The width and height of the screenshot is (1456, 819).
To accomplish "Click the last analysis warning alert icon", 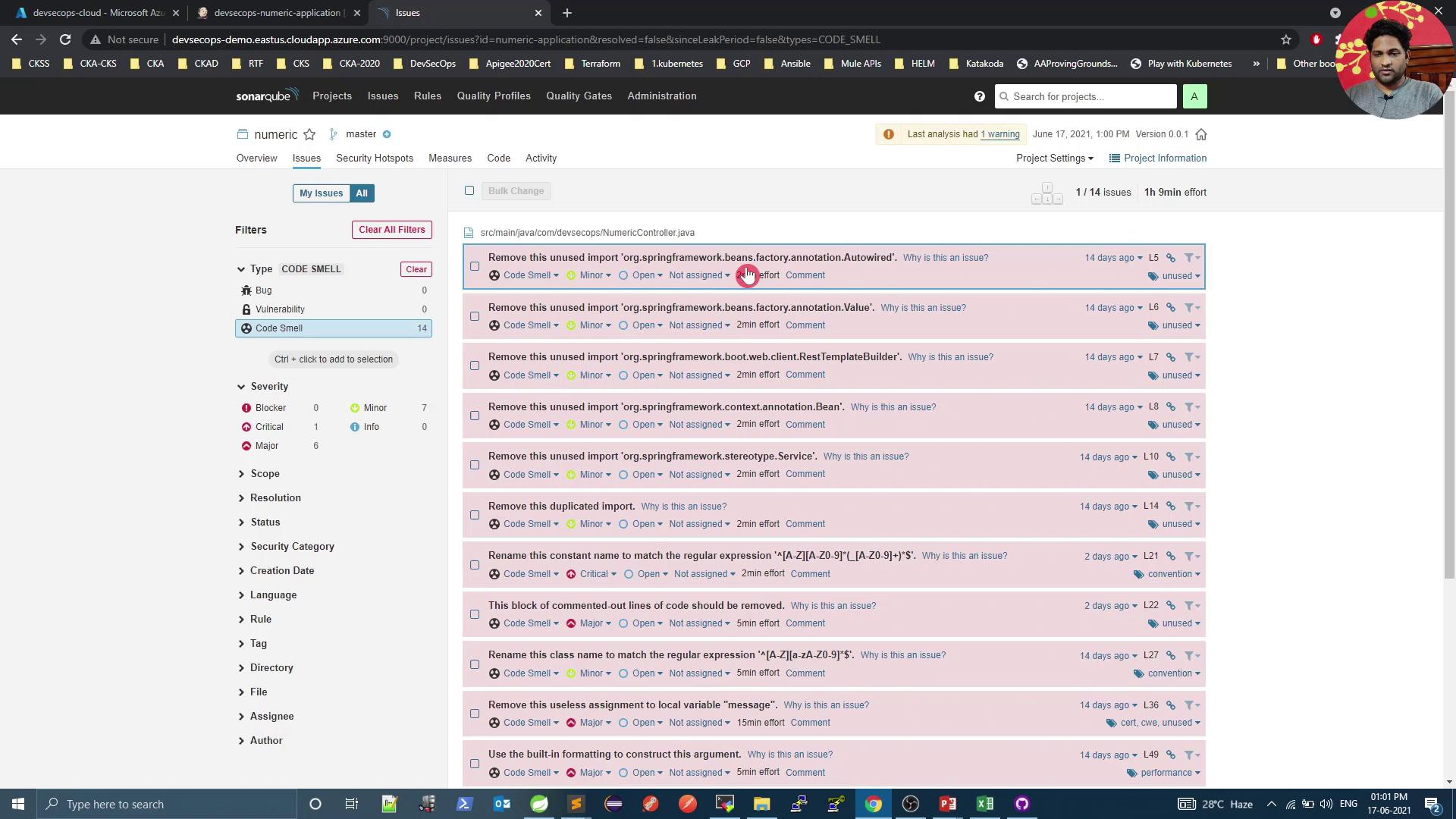I will tap(889, 134).
